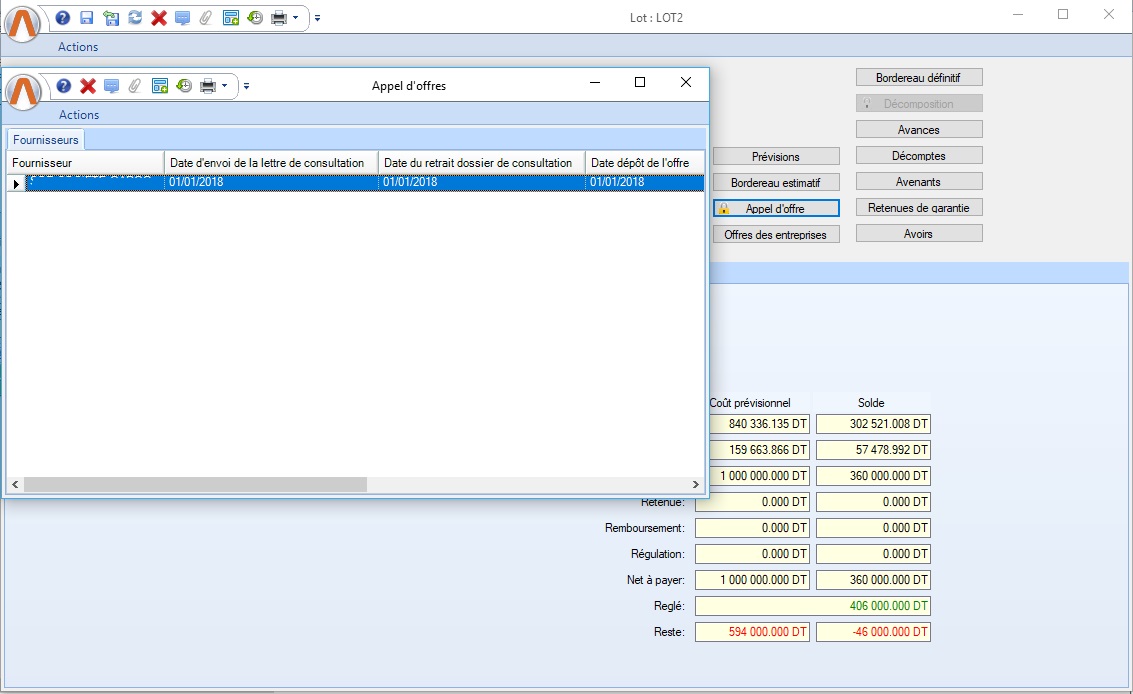Viewport: 1133px width, 694px height.
Task: Click comment bubble icon in Appel d'offres toolbar
Action: [112, 86]
